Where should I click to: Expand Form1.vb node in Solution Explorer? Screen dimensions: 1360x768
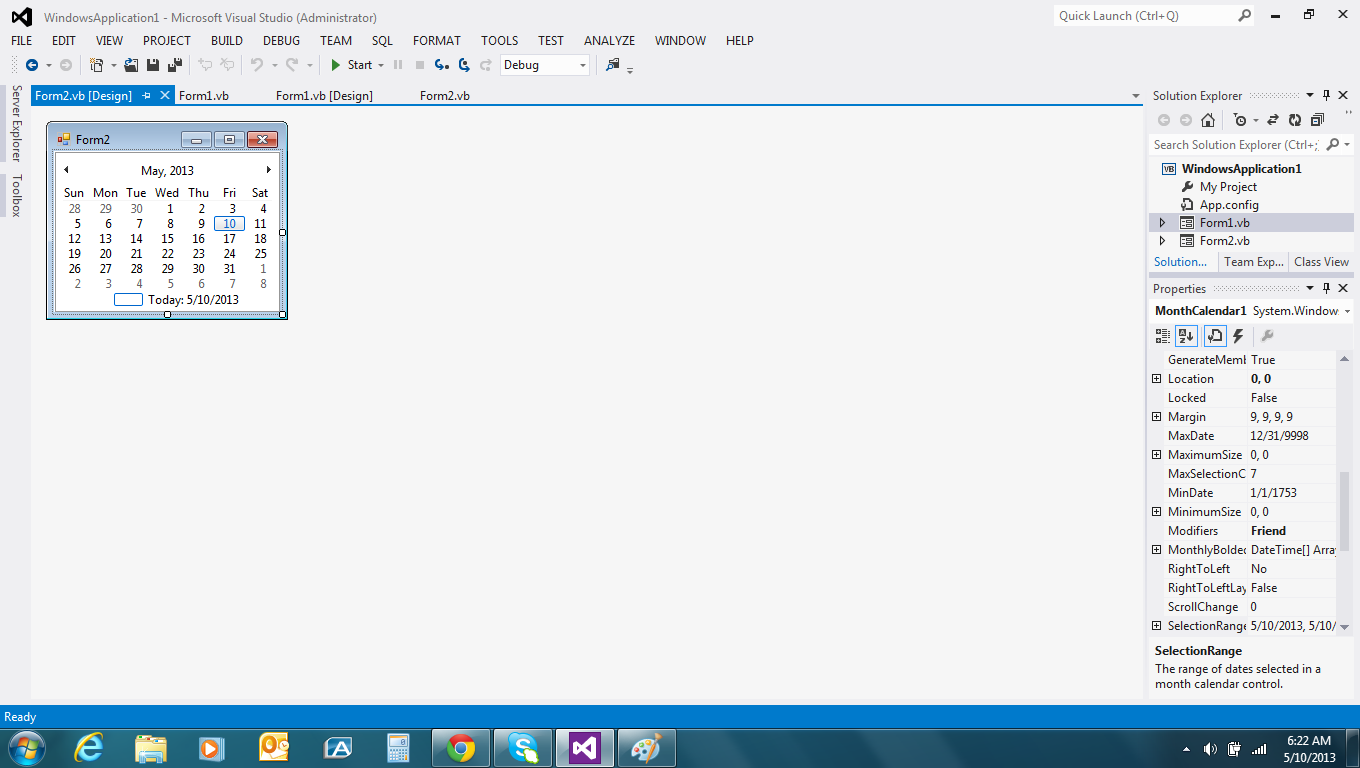click(1162, 223)
